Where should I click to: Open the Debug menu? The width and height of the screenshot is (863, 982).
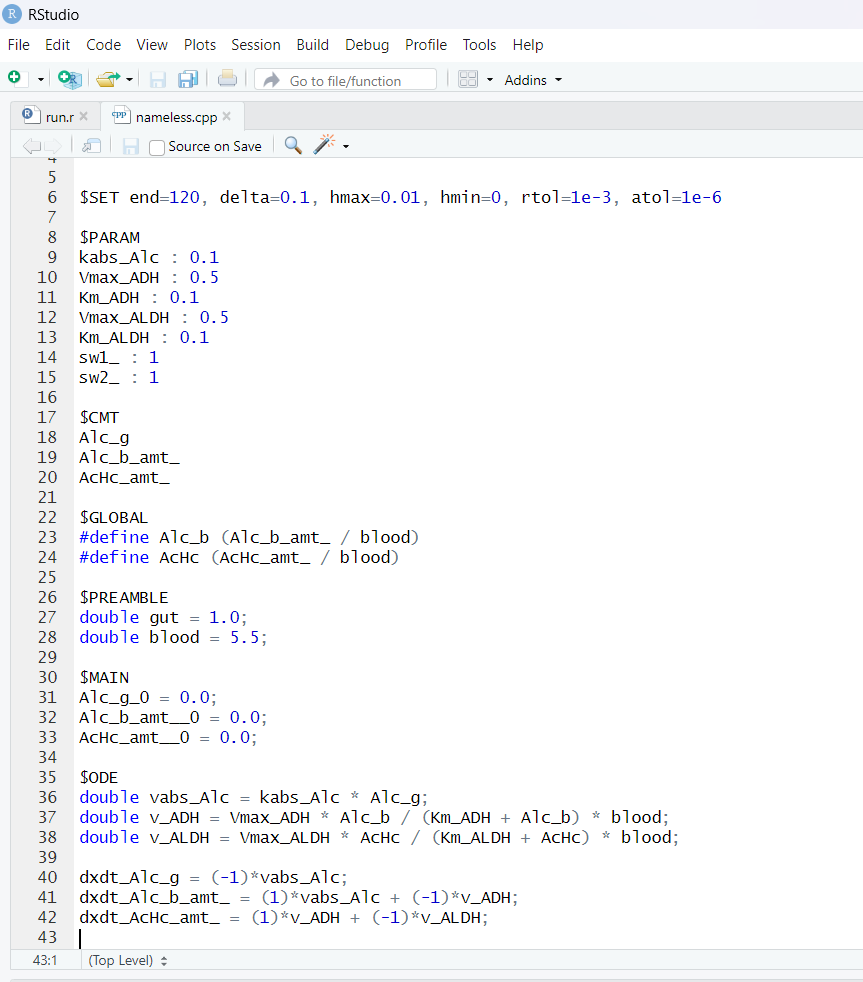pyautogui.click(x=367, y=45)
